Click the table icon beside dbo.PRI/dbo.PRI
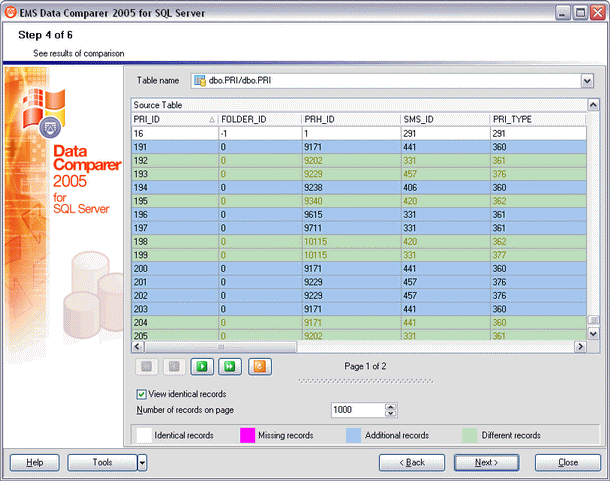Screen dimensions: 610x481 (200, 81)
